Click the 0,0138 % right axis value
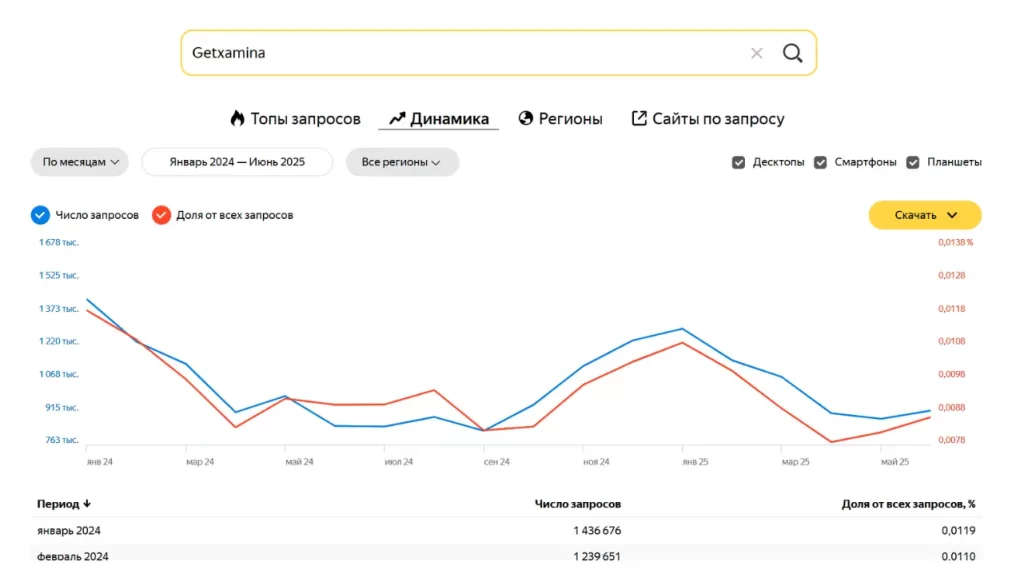The width and height of the screenshot is (1024, 570). pyautogui.click(x=955, y=242)
